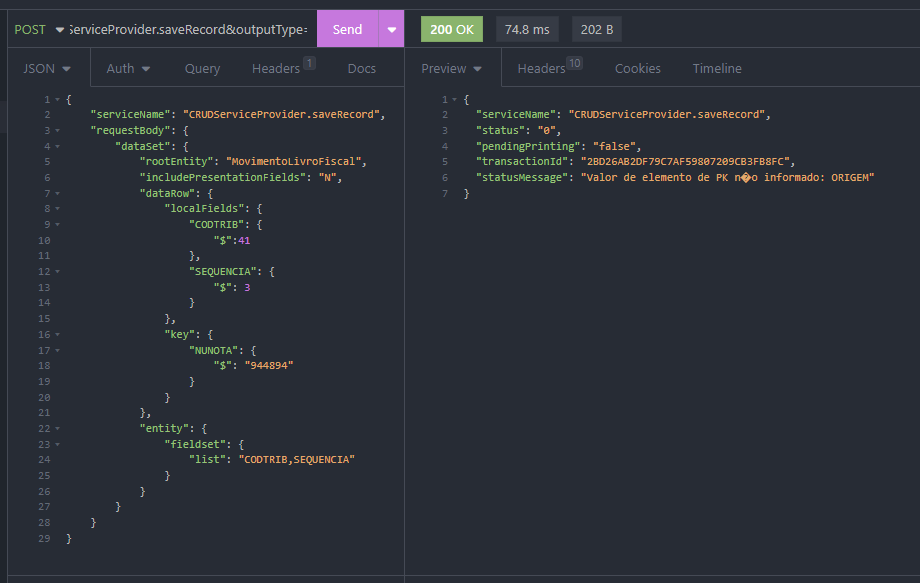This screenshot has width=920, height=583.
Task: Click the 74.8 ms response time tag
Action: tap(527, 30)
